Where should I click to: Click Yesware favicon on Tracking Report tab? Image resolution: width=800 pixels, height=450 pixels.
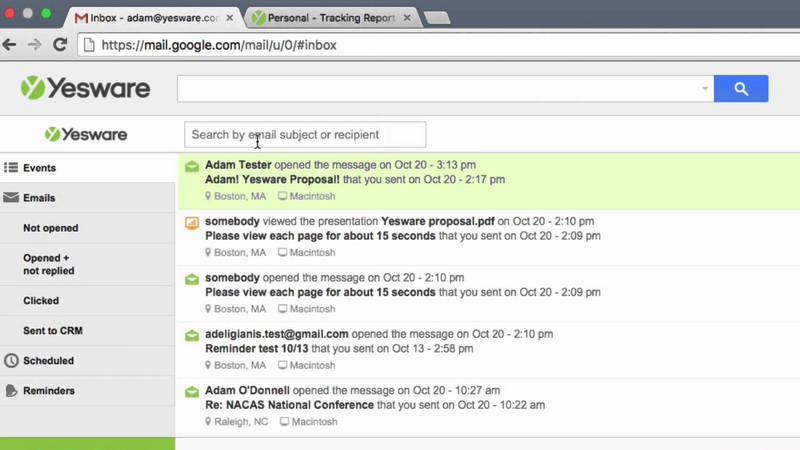click(x=259, y=18)
